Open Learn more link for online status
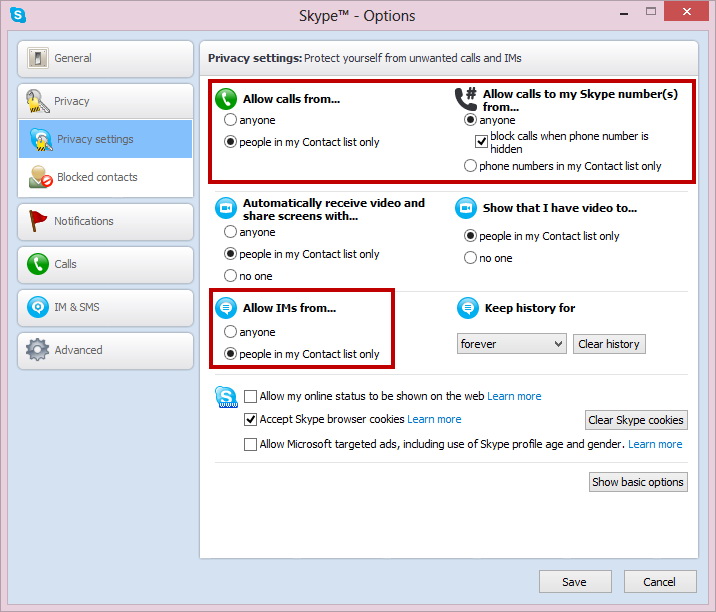Viewport: 716px width, 612px height. pos(514,396)
